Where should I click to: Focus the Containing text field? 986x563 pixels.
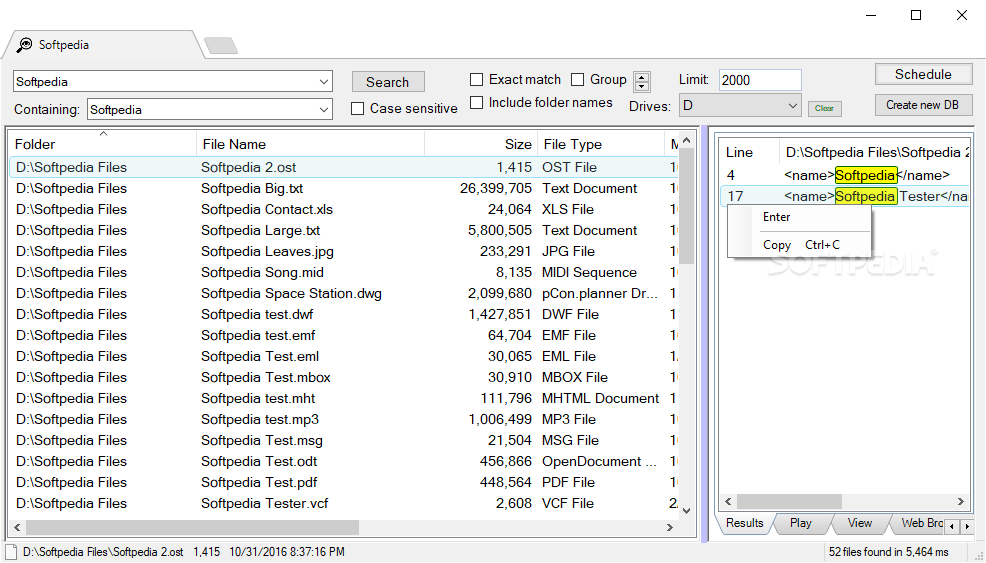pyautogui.click(x=202, y=109)
